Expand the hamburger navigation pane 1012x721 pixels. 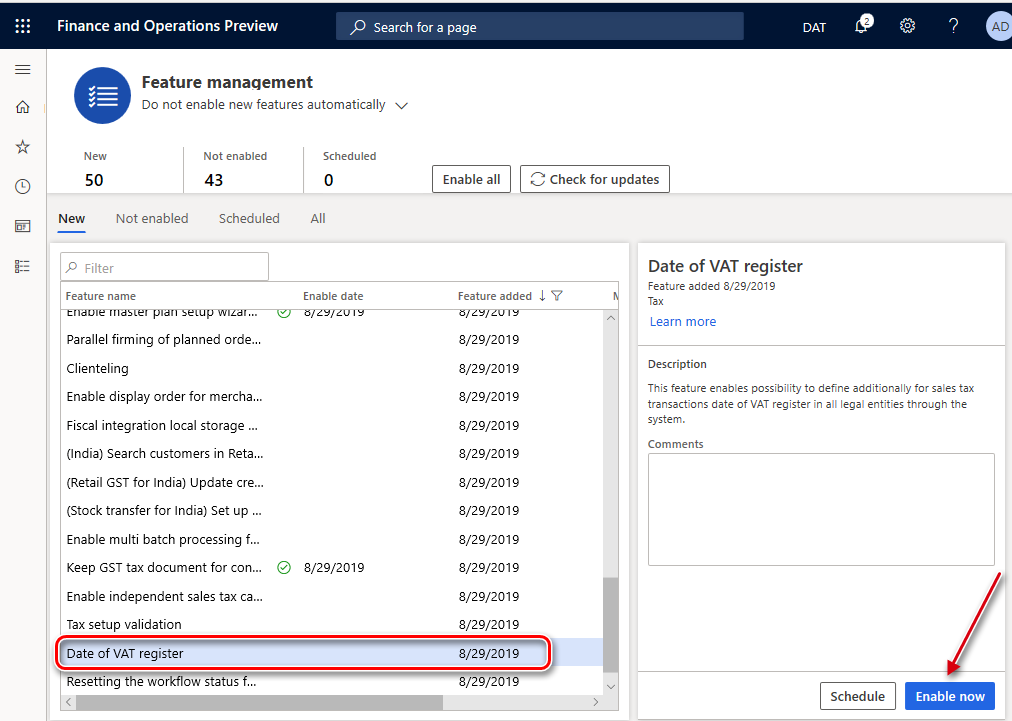pyautogui.click(x=23, y=69)
